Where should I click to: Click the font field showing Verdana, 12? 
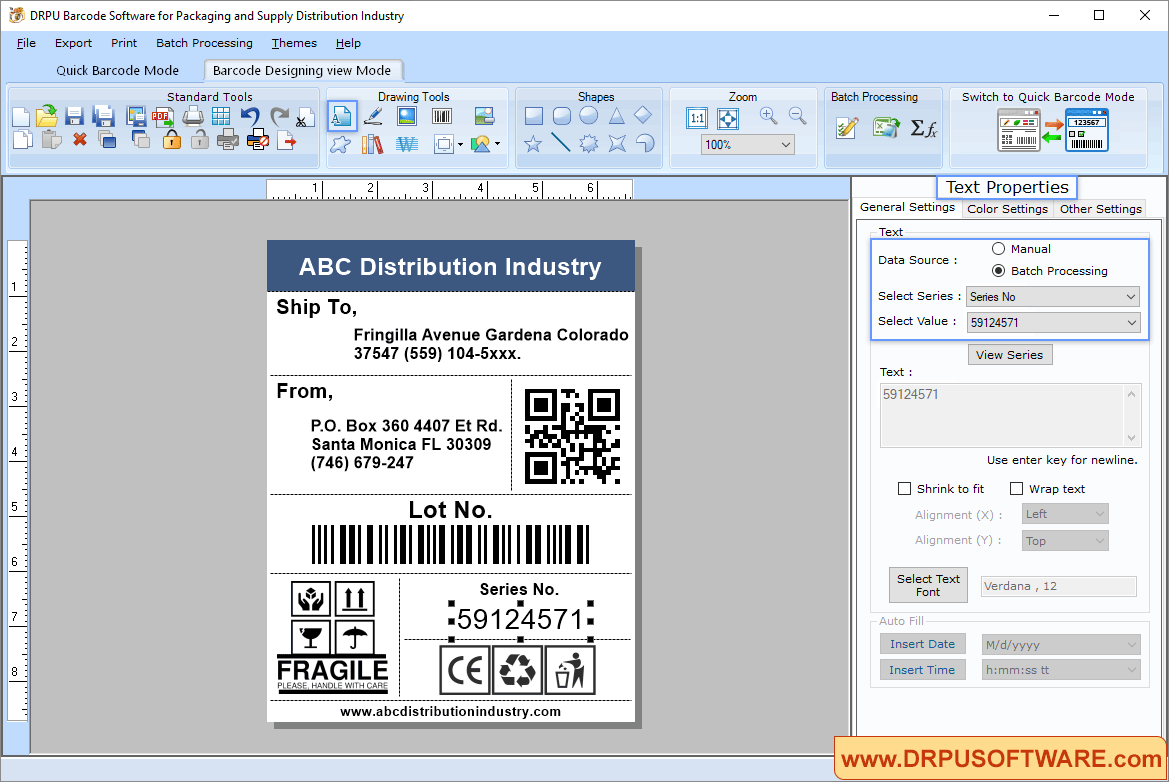coord(1059,586)
